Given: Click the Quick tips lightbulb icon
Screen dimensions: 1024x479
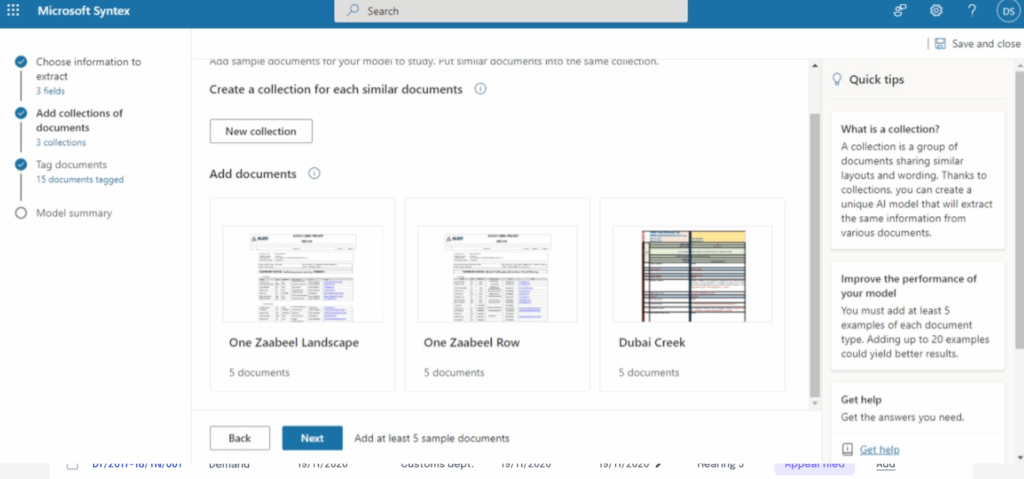Looking at the screenshot, I should (837, 80).
